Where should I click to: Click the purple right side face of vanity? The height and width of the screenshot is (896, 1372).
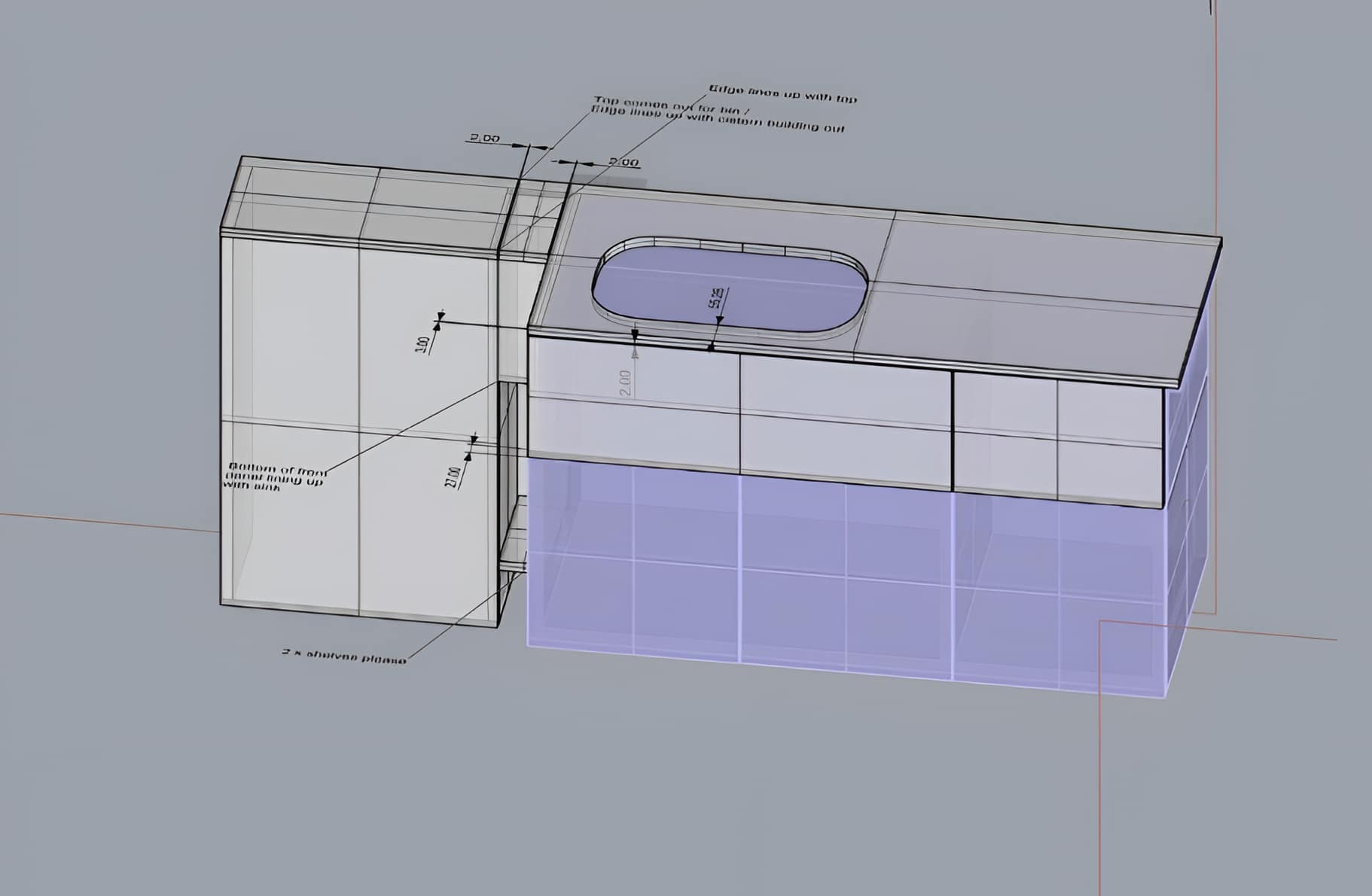tap(1188, 527)
